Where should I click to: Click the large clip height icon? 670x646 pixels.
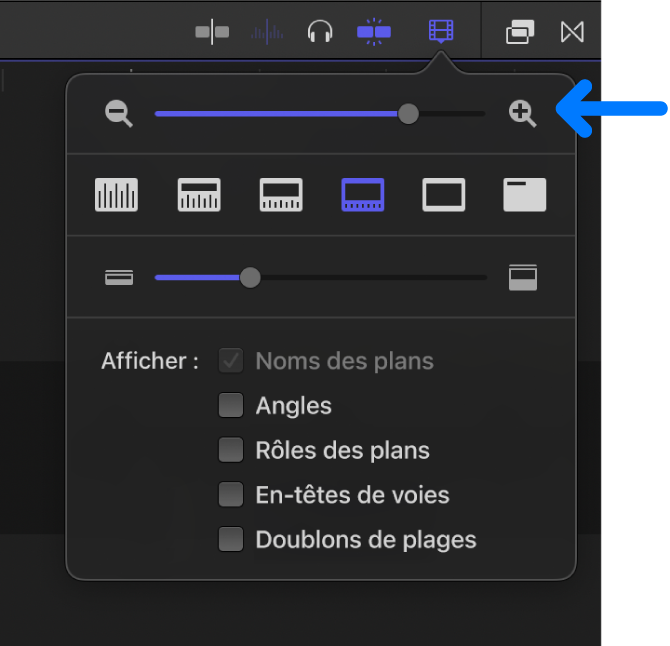click(523, 278)
